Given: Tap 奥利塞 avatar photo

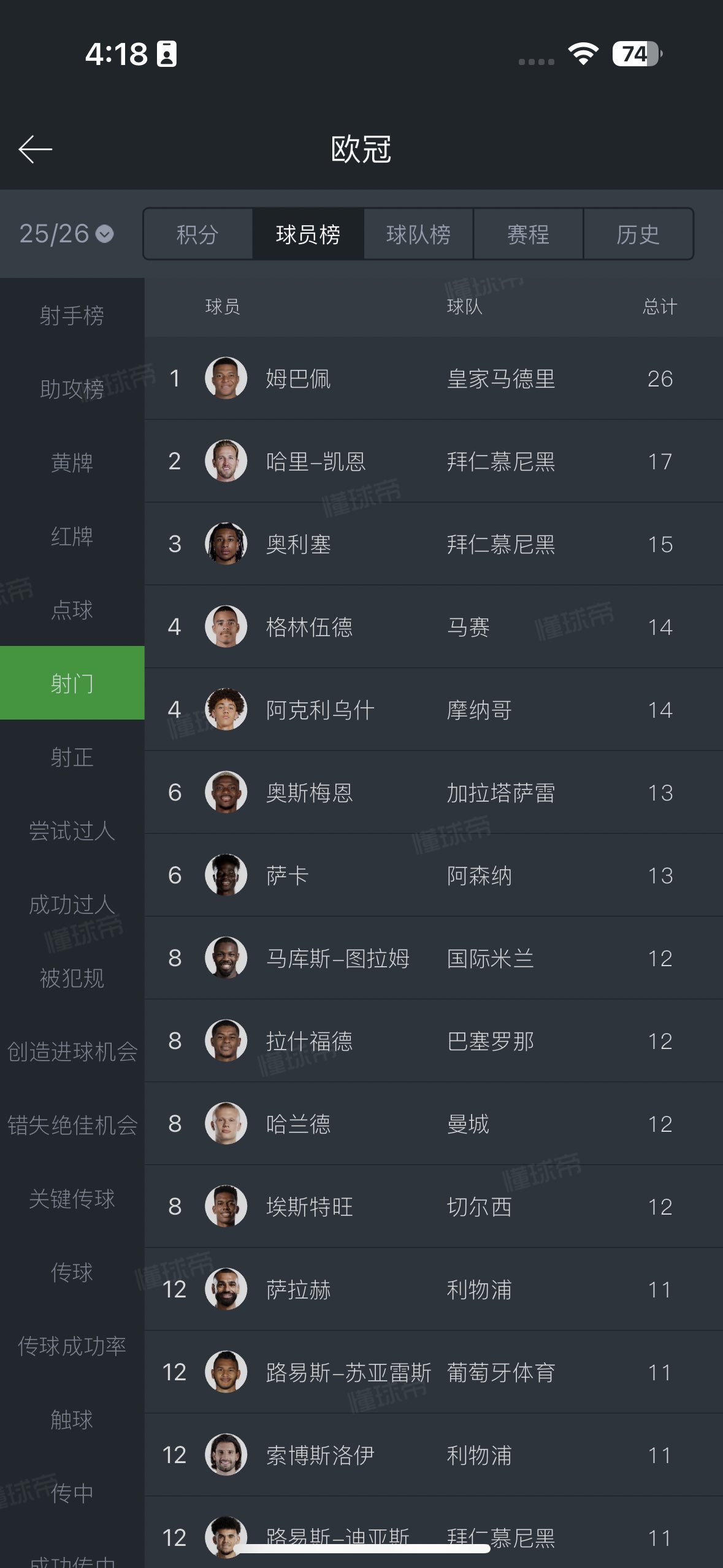Looking at the screenshot, I should (x=226, y=544).
